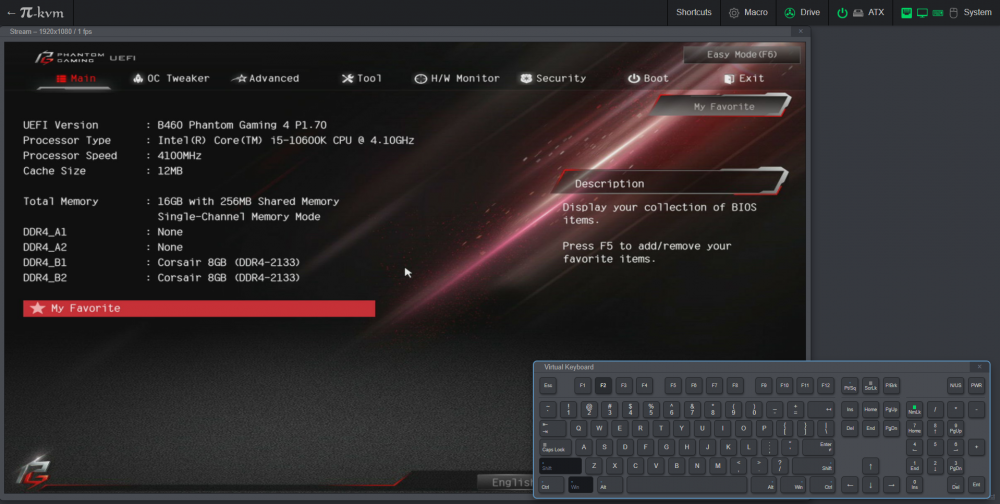Close the Stream window

pyautogui.click(x=801, y=31)
